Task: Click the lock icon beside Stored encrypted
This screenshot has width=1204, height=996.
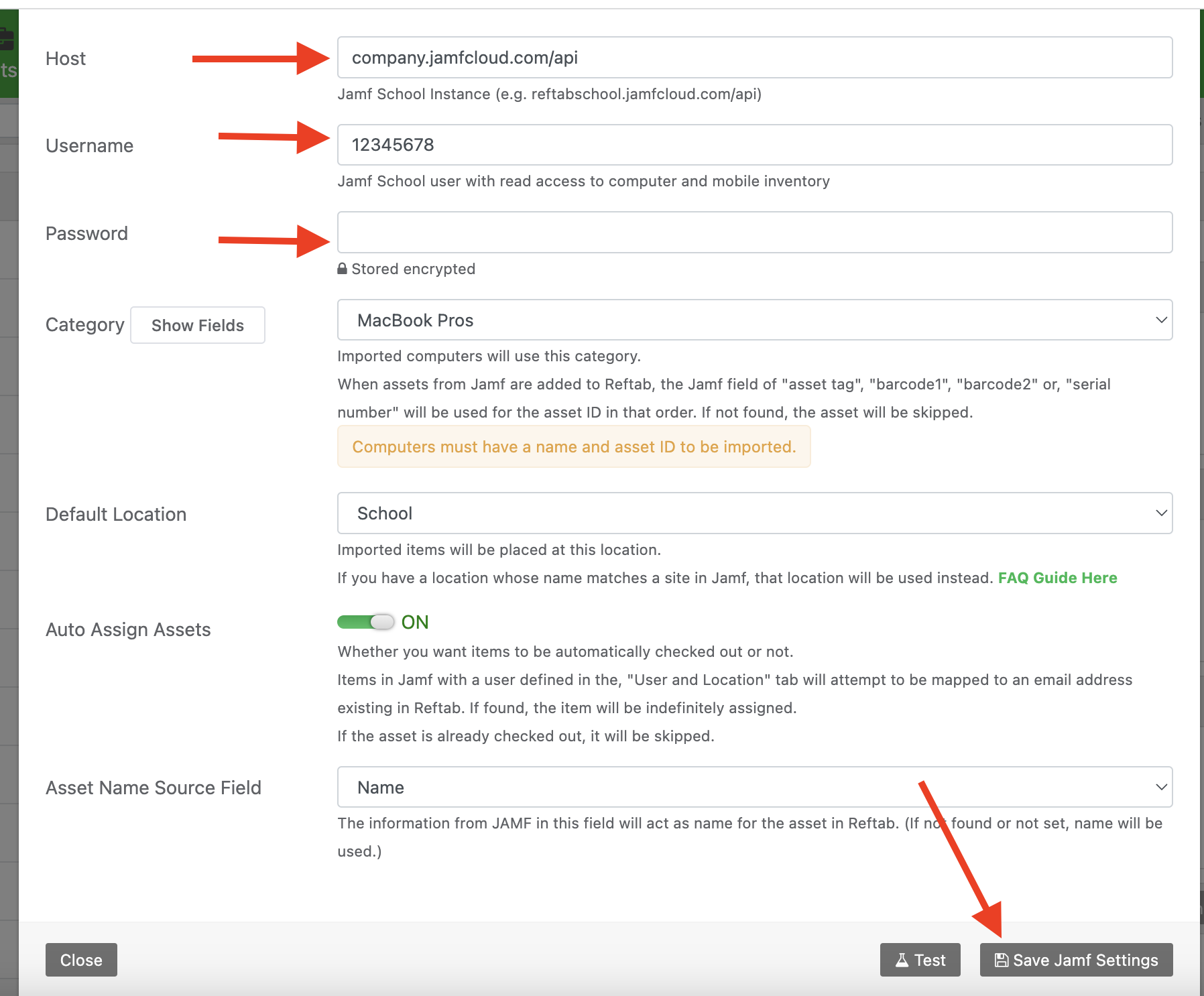Action: [x=342, y=268]
